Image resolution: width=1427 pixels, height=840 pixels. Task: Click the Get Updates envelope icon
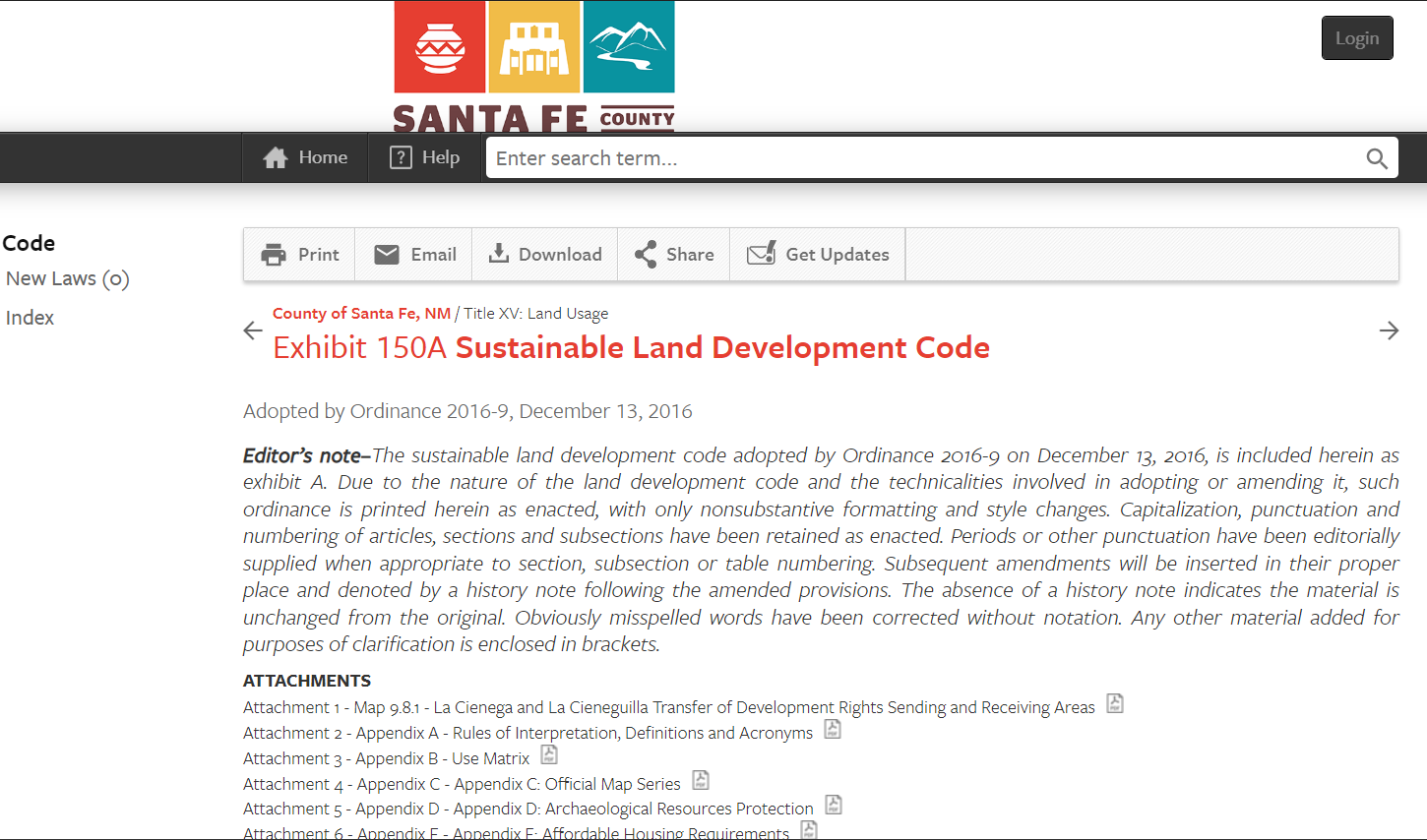761,254
